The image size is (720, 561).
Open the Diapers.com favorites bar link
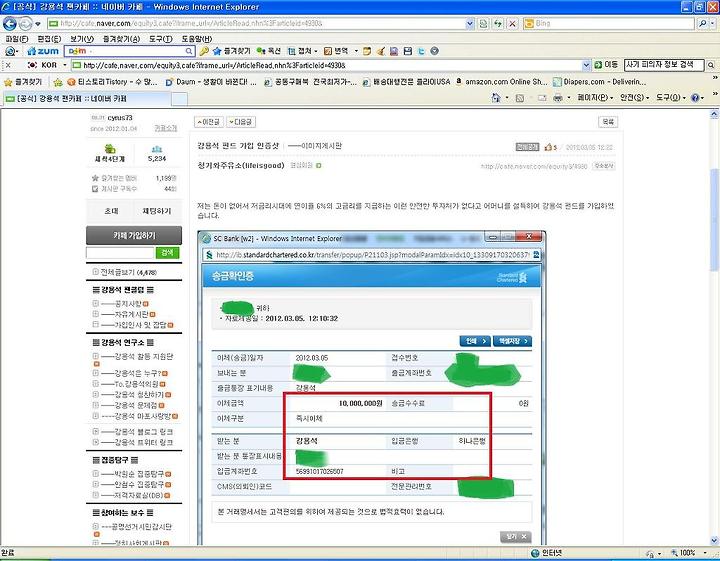point(599,82)
